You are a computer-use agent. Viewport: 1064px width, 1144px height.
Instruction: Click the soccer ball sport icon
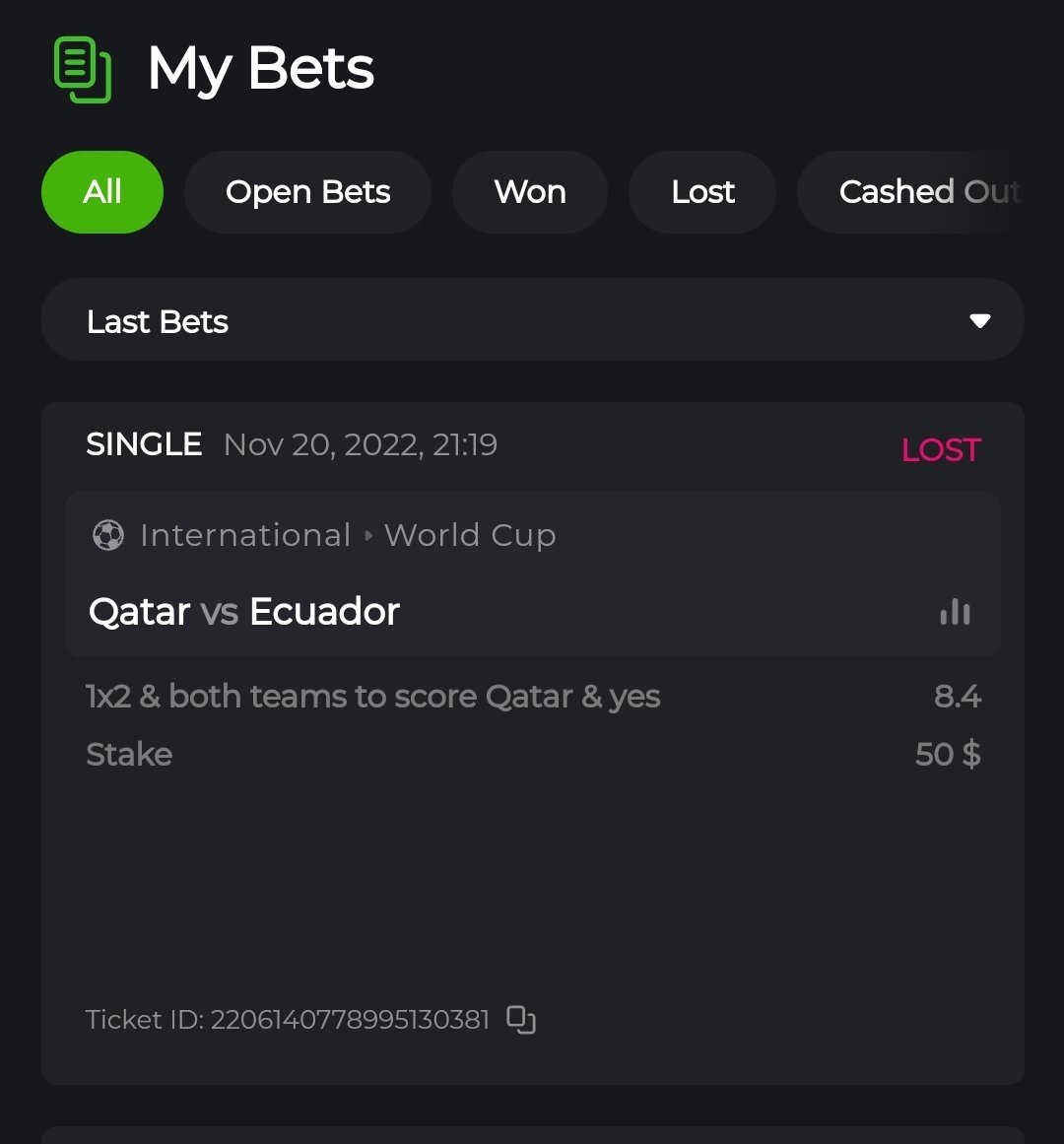click(108, 535)
